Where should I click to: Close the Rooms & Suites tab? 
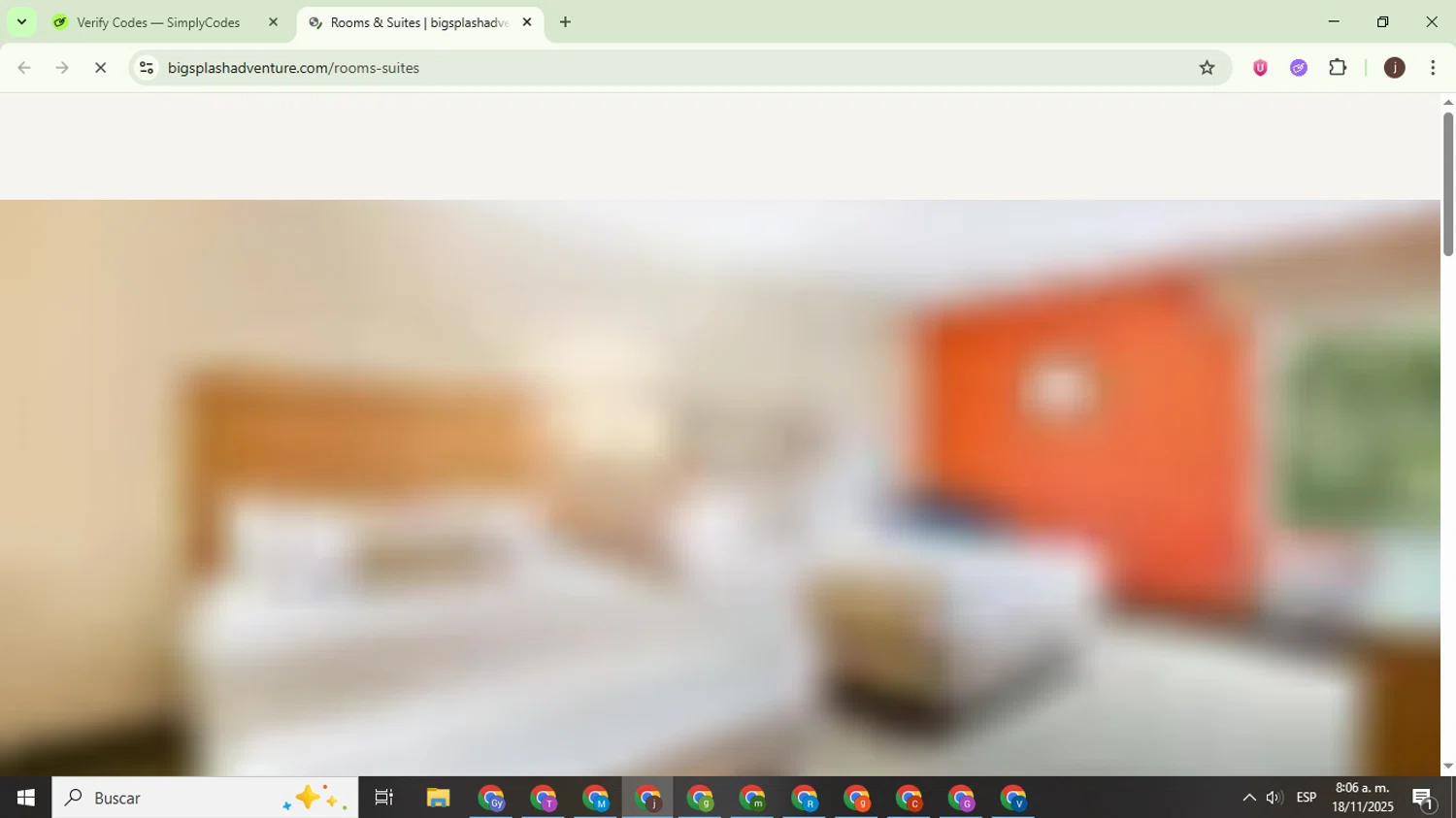point(527,22)
